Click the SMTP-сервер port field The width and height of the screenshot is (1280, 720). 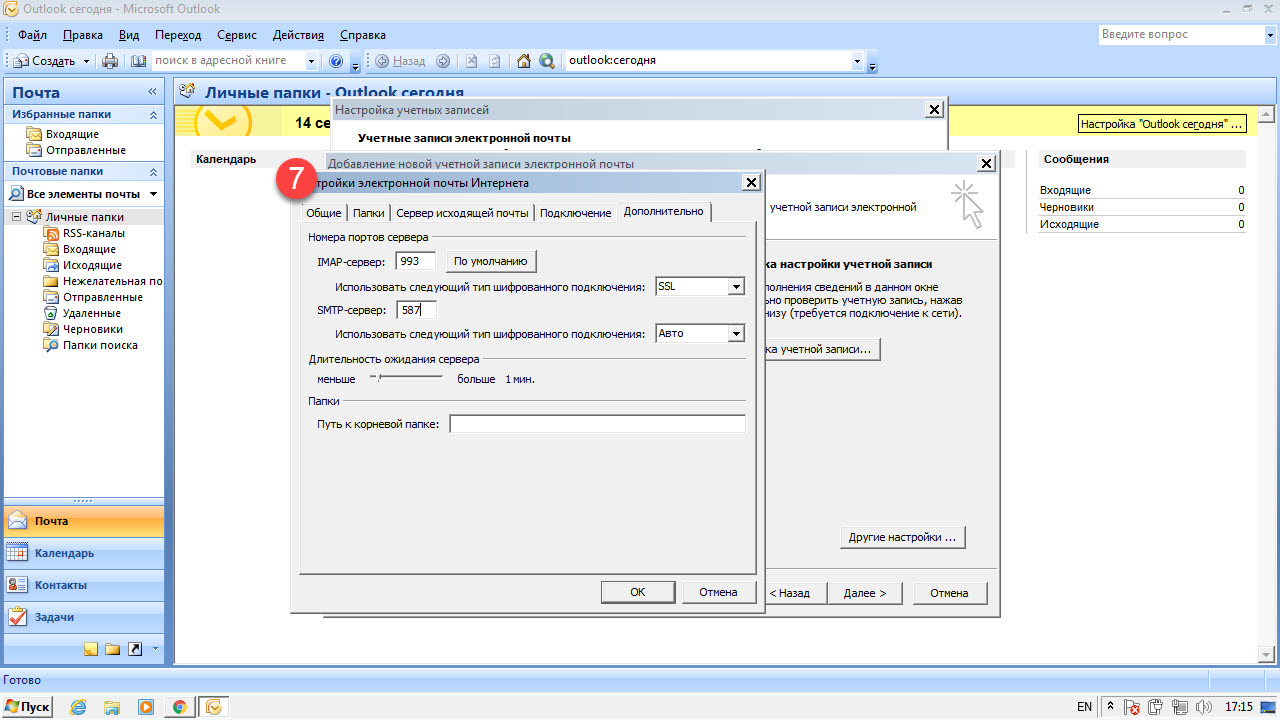(x=416, y=310)
